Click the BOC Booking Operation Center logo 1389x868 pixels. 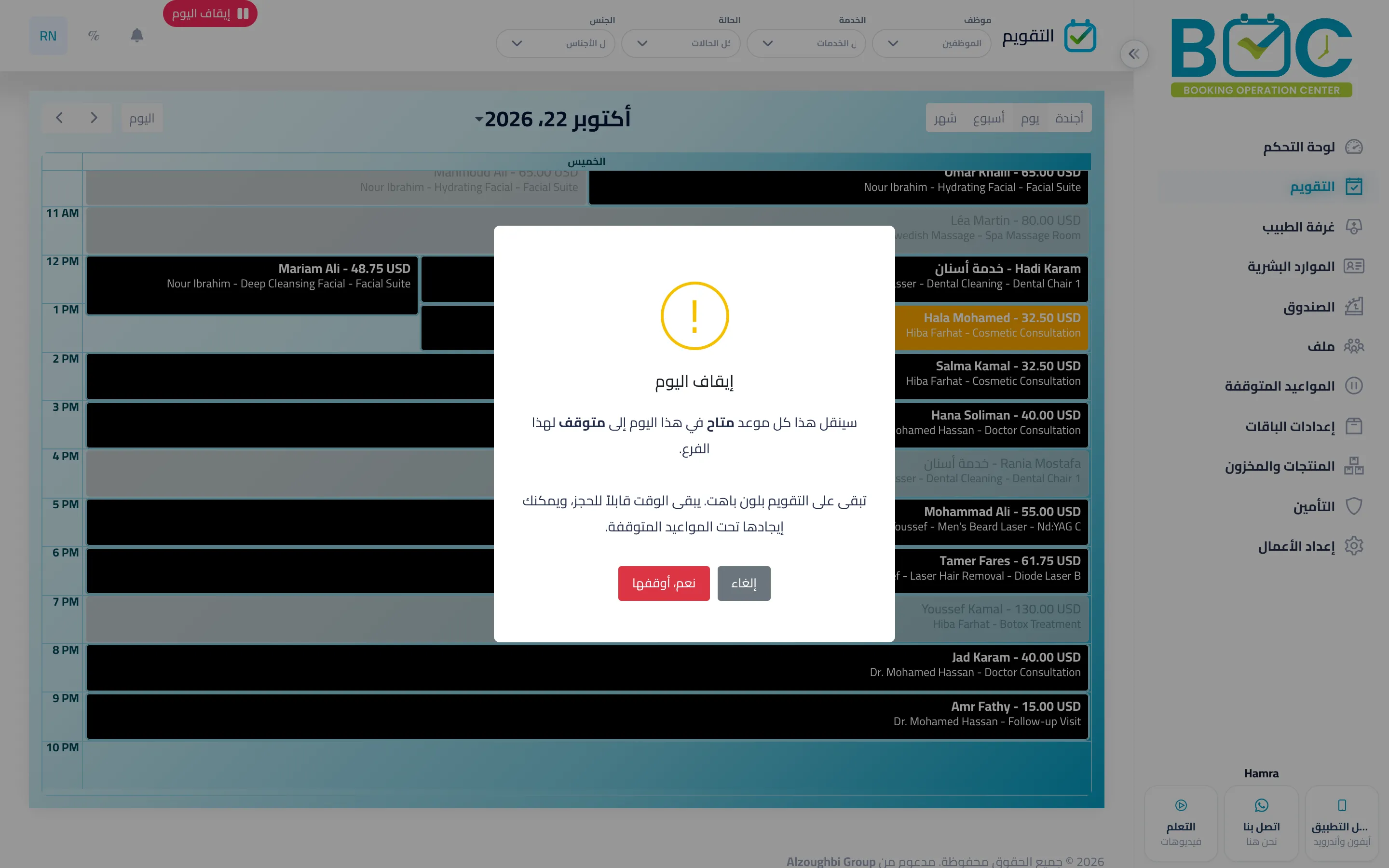coord(1262,56)
